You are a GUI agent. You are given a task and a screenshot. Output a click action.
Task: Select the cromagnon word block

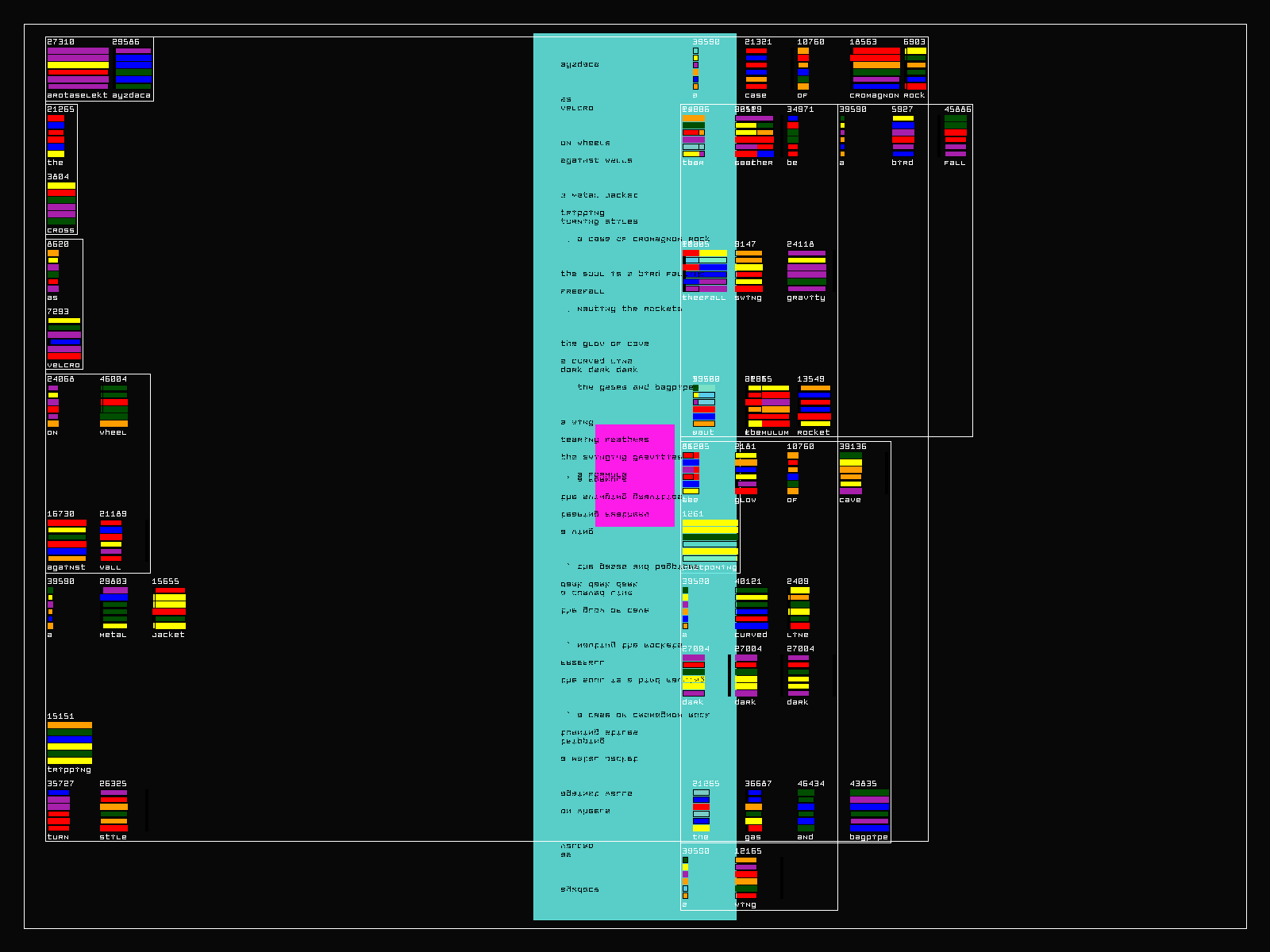click(x=876, y=68)
